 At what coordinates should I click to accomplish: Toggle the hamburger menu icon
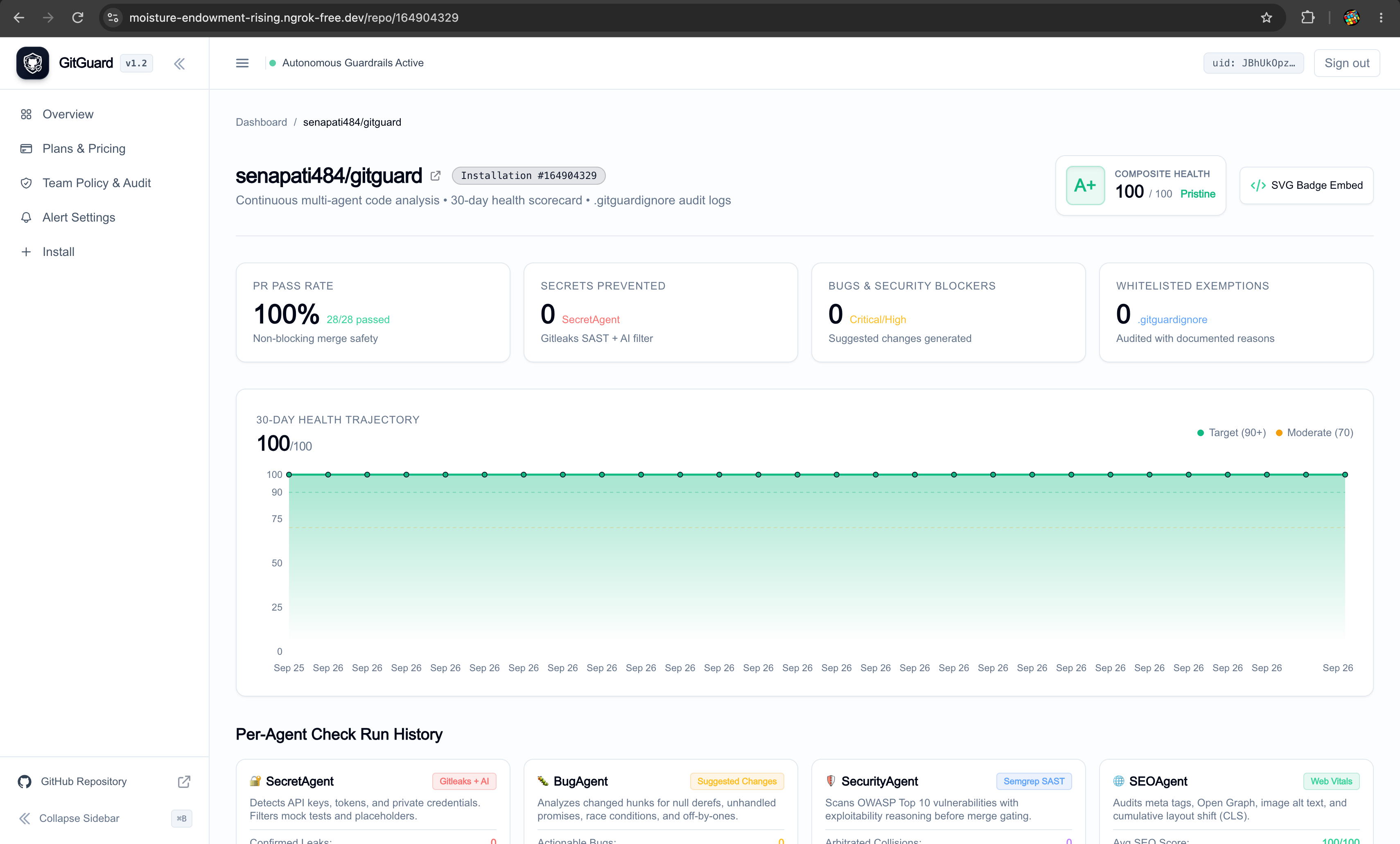coord(242,63)
